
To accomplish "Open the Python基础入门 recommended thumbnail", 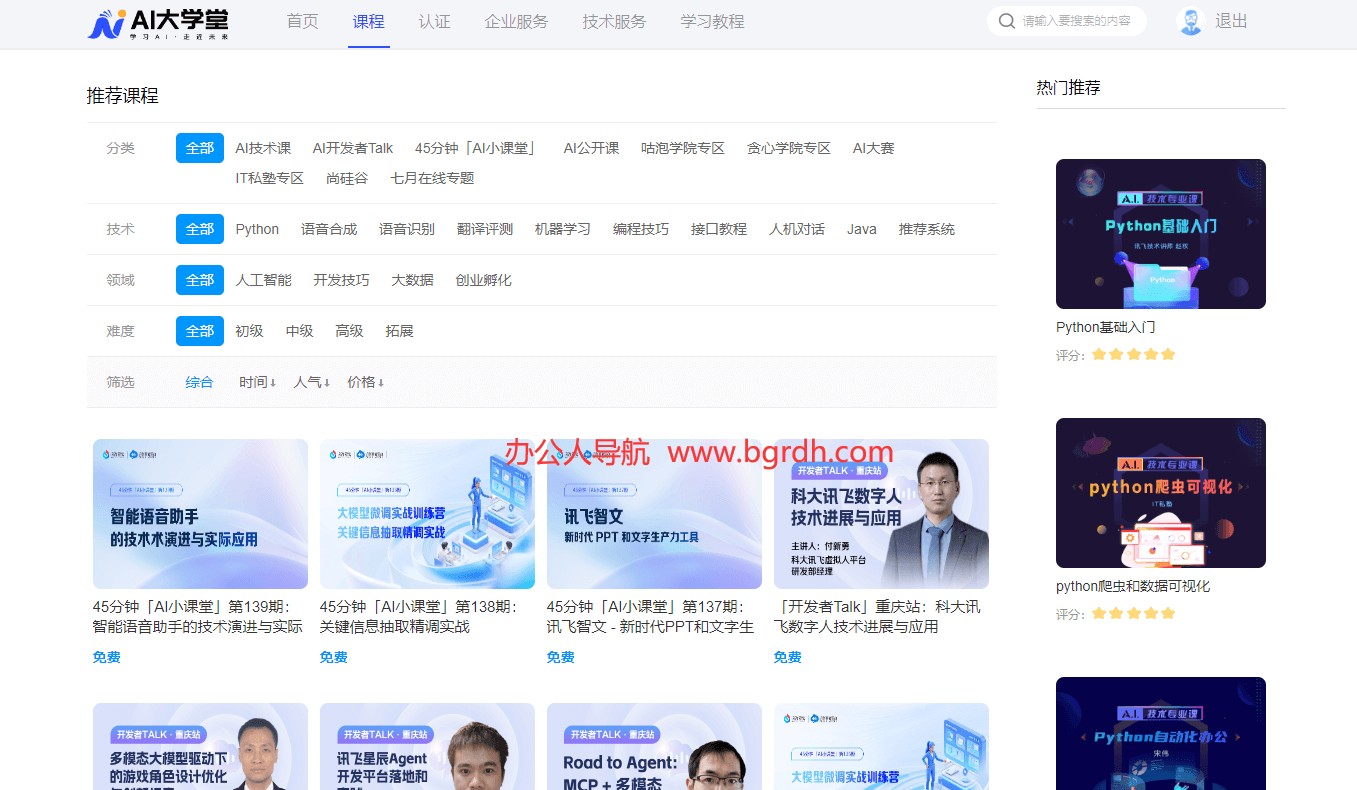I will click(1161, 234).
